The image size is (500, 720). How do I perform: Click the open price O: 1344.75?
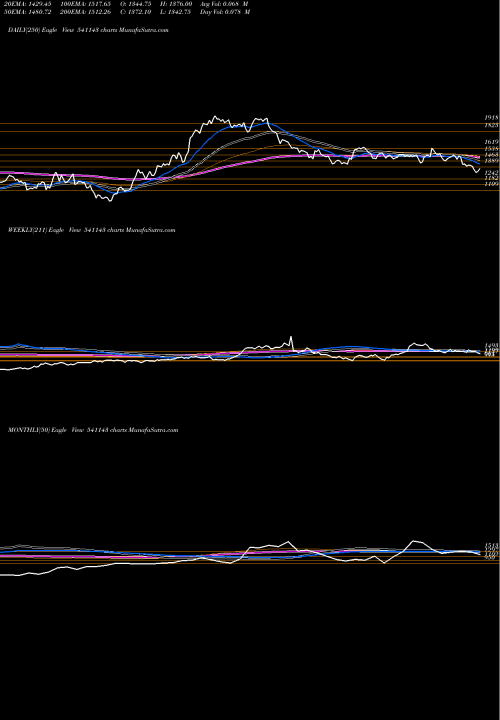point(136,4)
